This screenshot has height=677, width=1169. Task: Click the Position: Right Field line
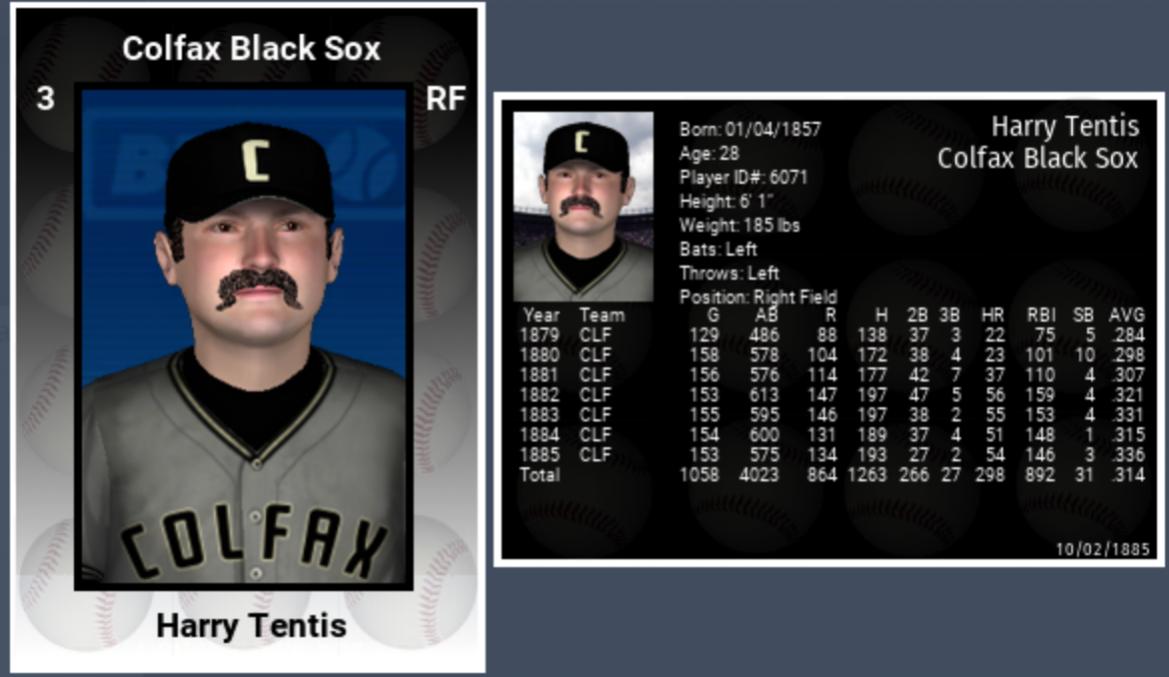(x=758, y=297)
